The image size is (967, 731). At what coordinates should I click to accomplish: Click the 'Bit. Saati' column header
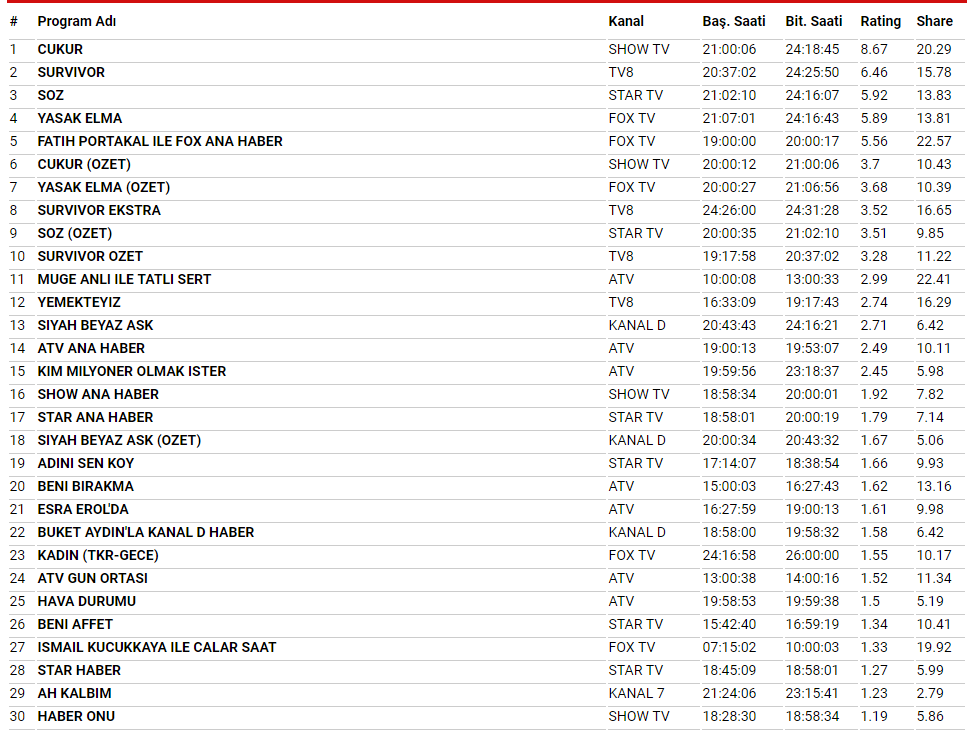click(x=813, y=22)
